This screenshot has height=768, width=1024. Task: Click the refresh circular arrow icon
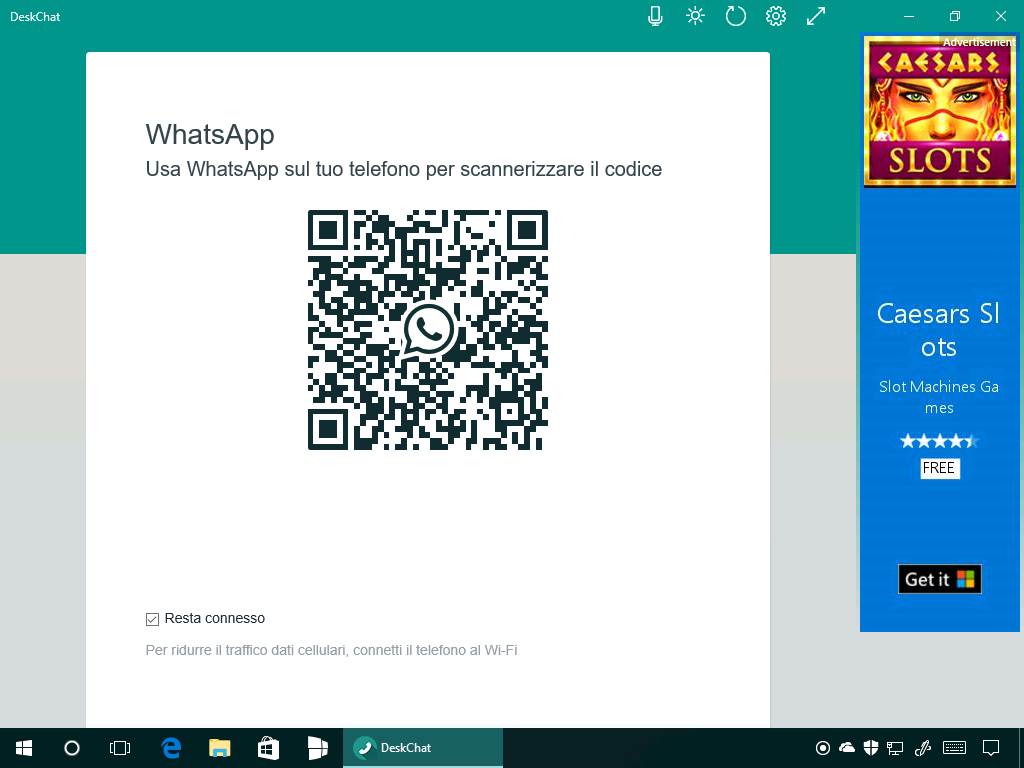pyautogui.click(x=736, y=16)
